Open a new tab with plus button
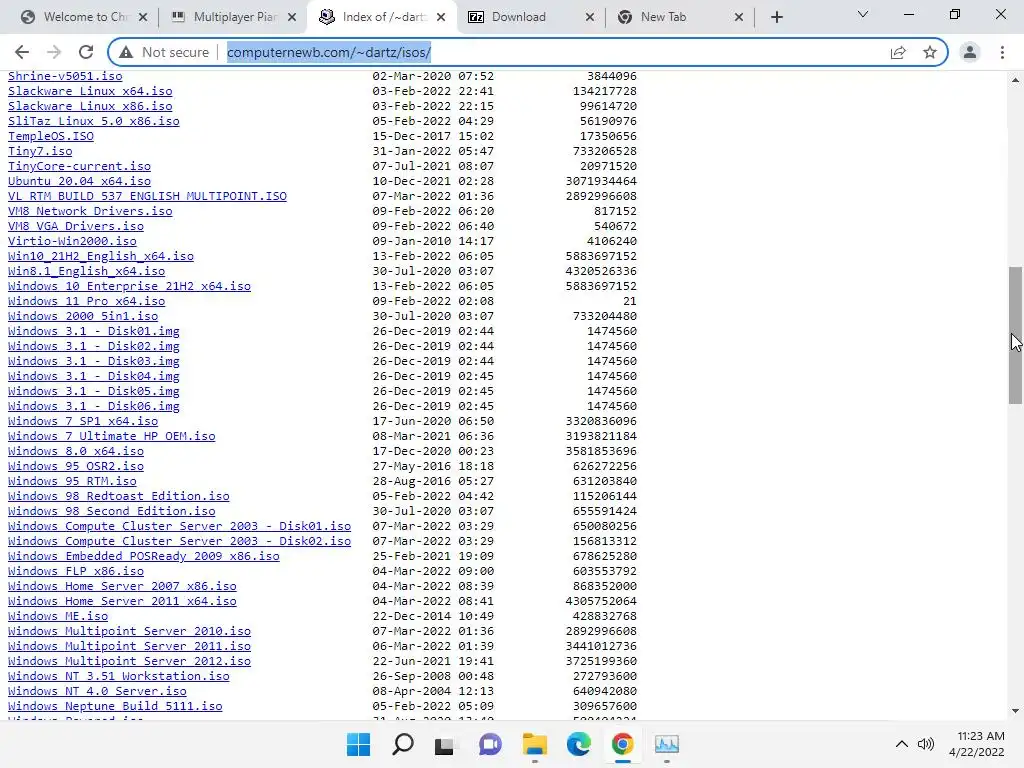Image resolution: width=1024 pixels, height=768 pixels. point(776,17)
